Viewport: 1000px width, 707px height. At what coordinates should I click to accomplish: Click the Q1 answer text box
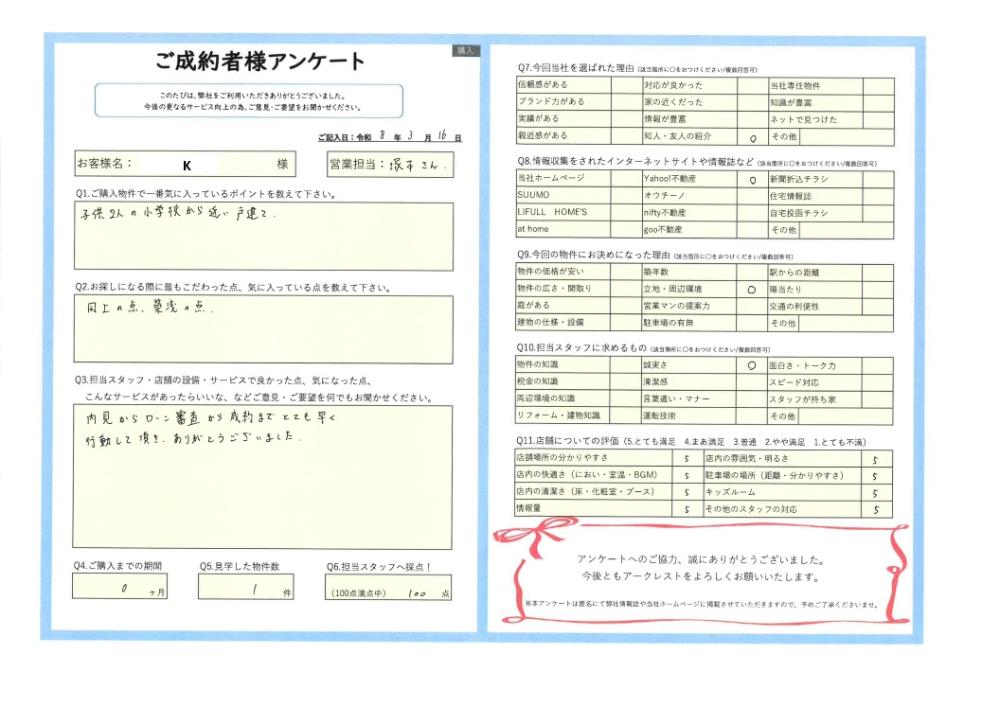point(264,237)
